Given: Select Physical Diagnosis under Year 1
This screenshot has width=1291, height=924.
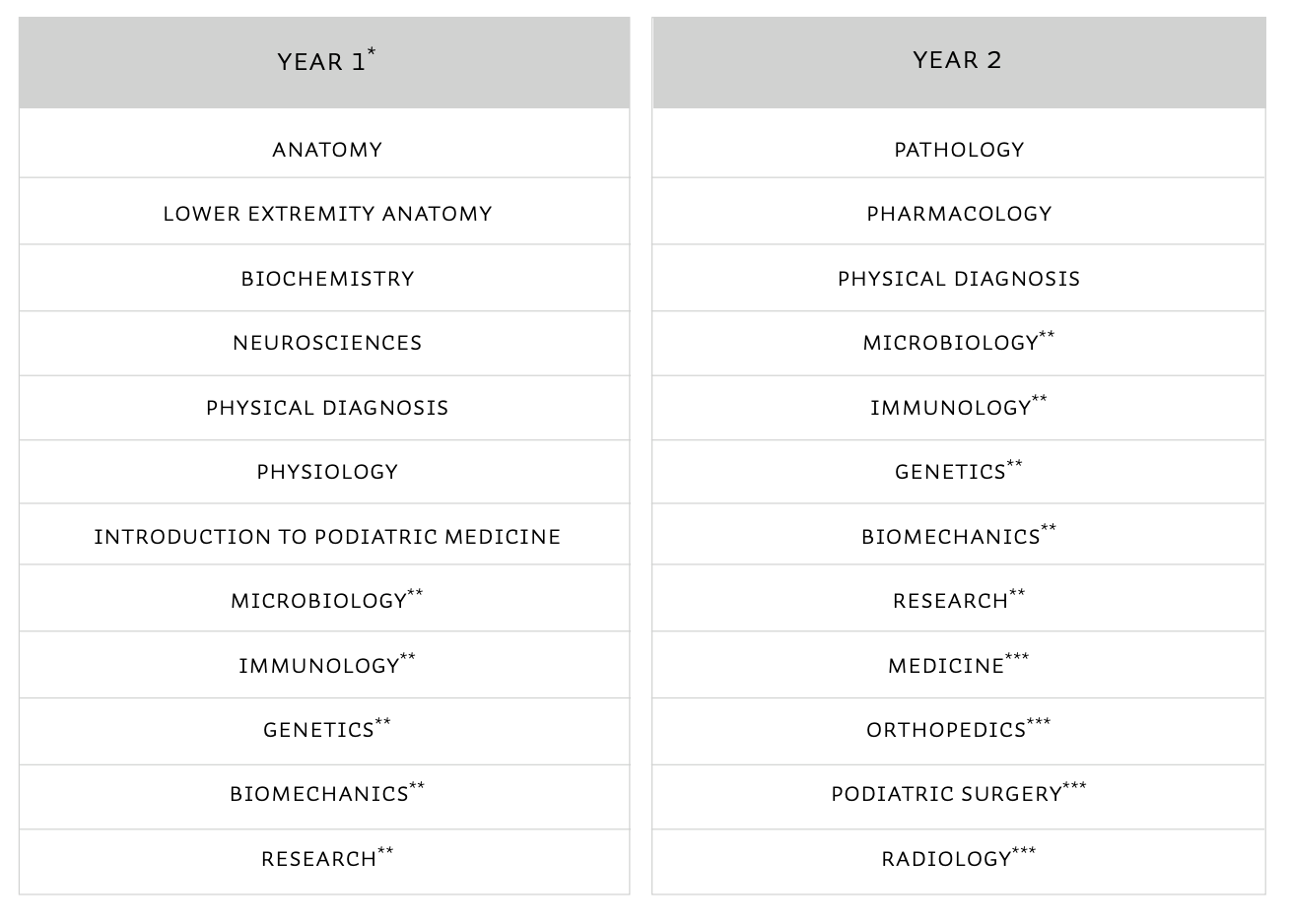Looking at the screenshot, I should point(327,408).
